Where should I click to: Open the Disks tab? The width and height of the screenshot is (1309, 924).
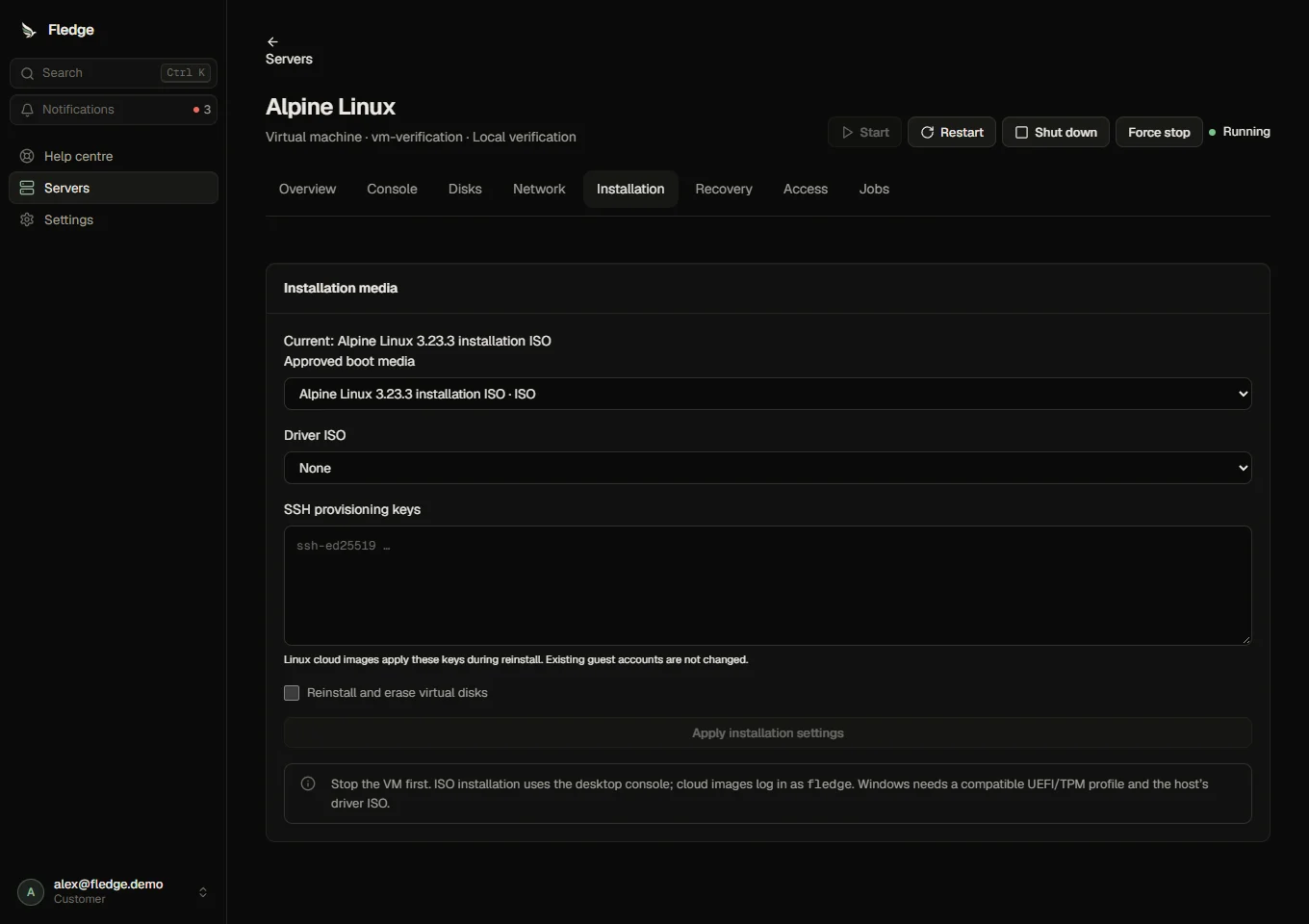[x=465, y=190]
